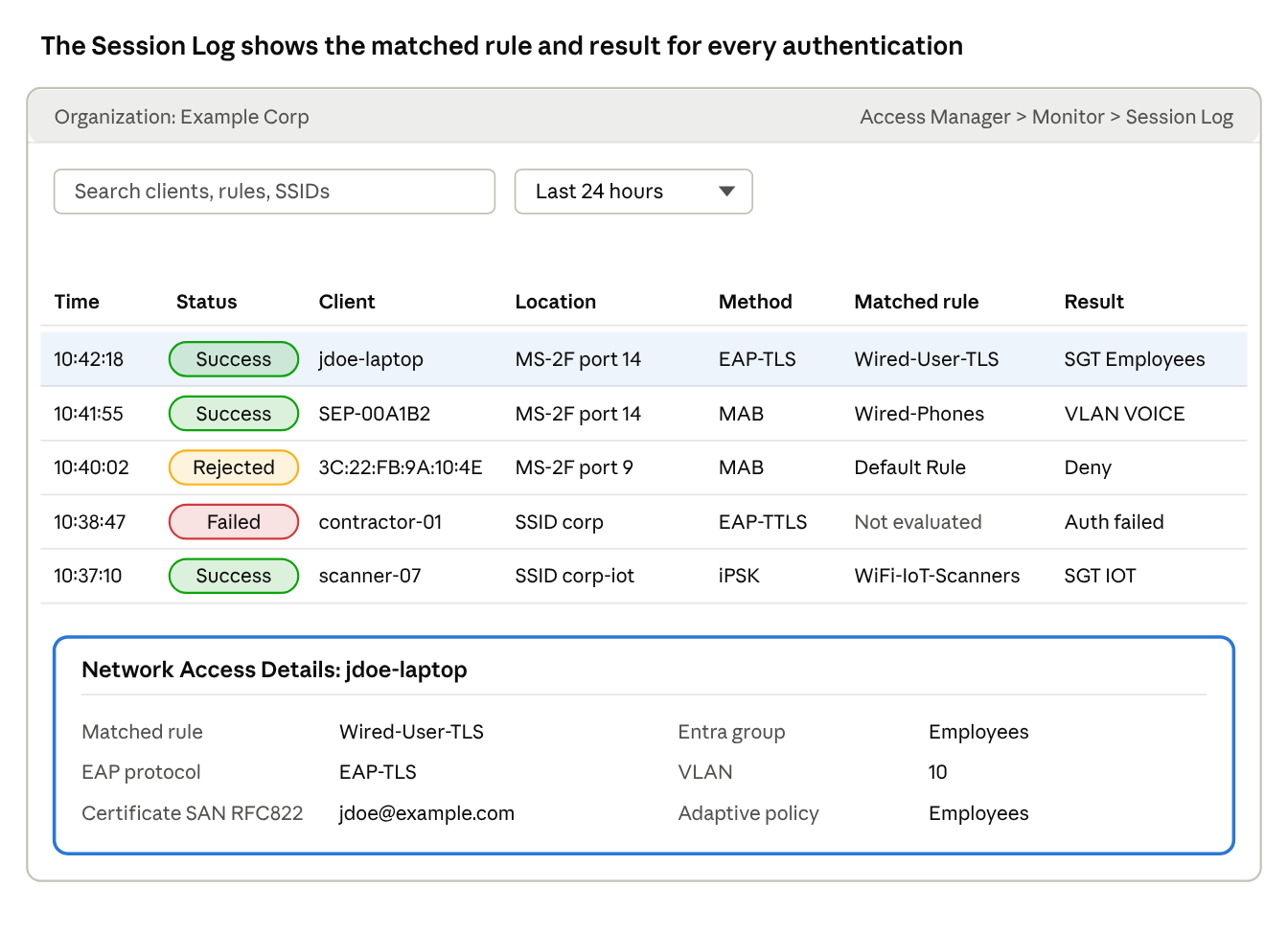Click the Organization: Example Corp label

[x=181, y=117]
